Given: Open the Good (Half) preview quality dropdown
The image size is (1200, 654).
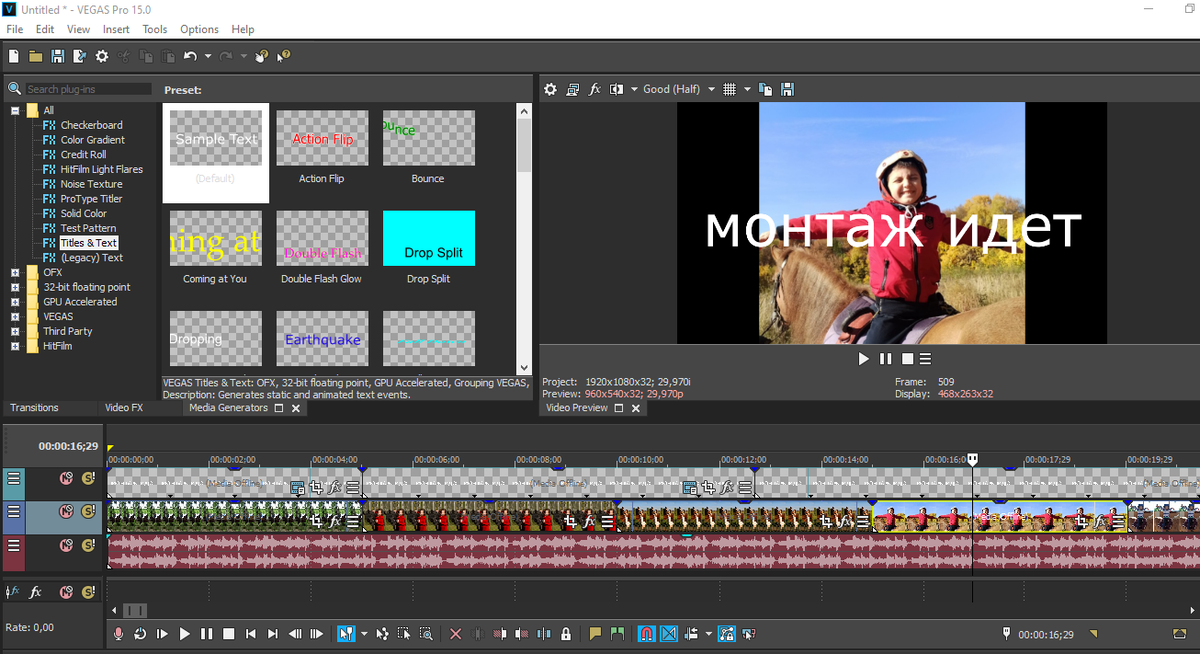Looking at the screenshot, I should [x=679, y=89].
